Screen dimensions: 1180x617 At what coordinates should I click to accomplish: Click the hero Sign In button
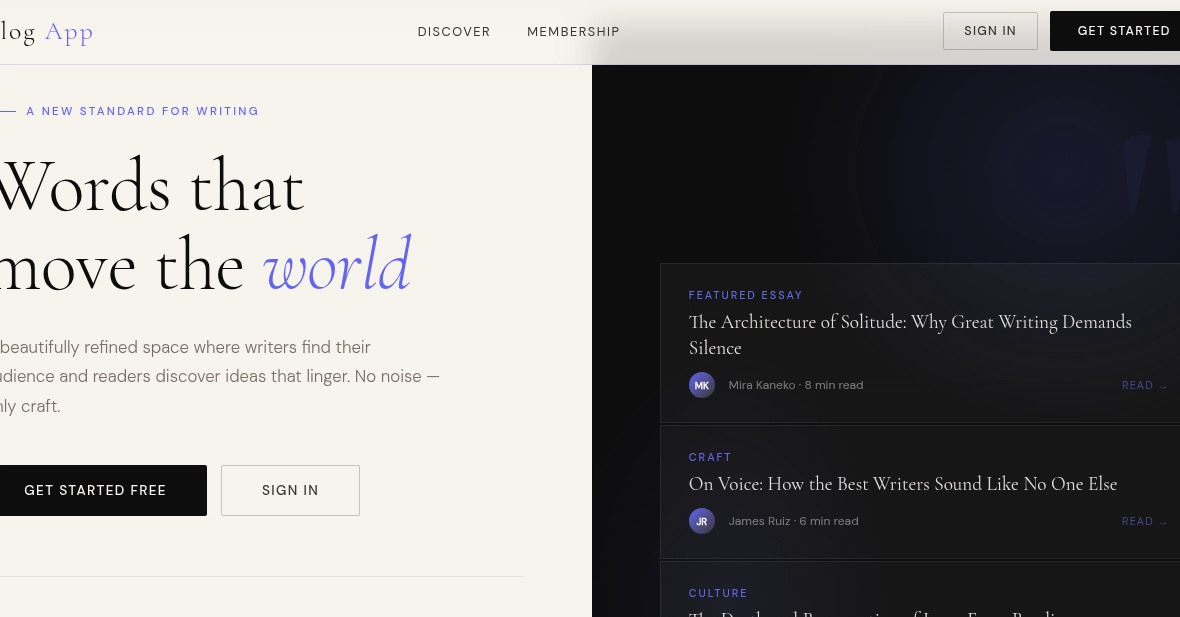(290, 491)
